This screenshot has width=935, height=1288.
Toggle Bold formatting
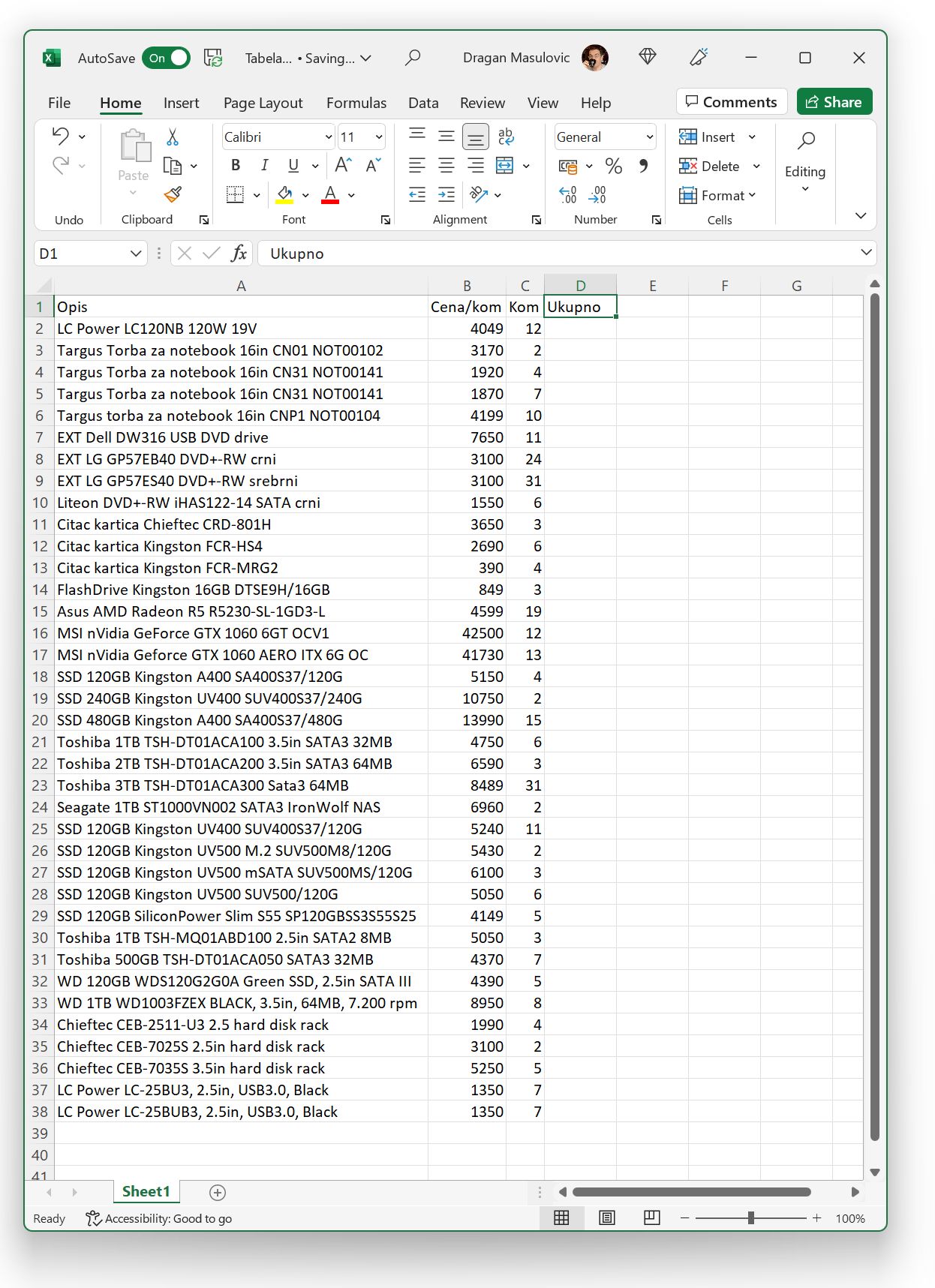tap(236, 165)
